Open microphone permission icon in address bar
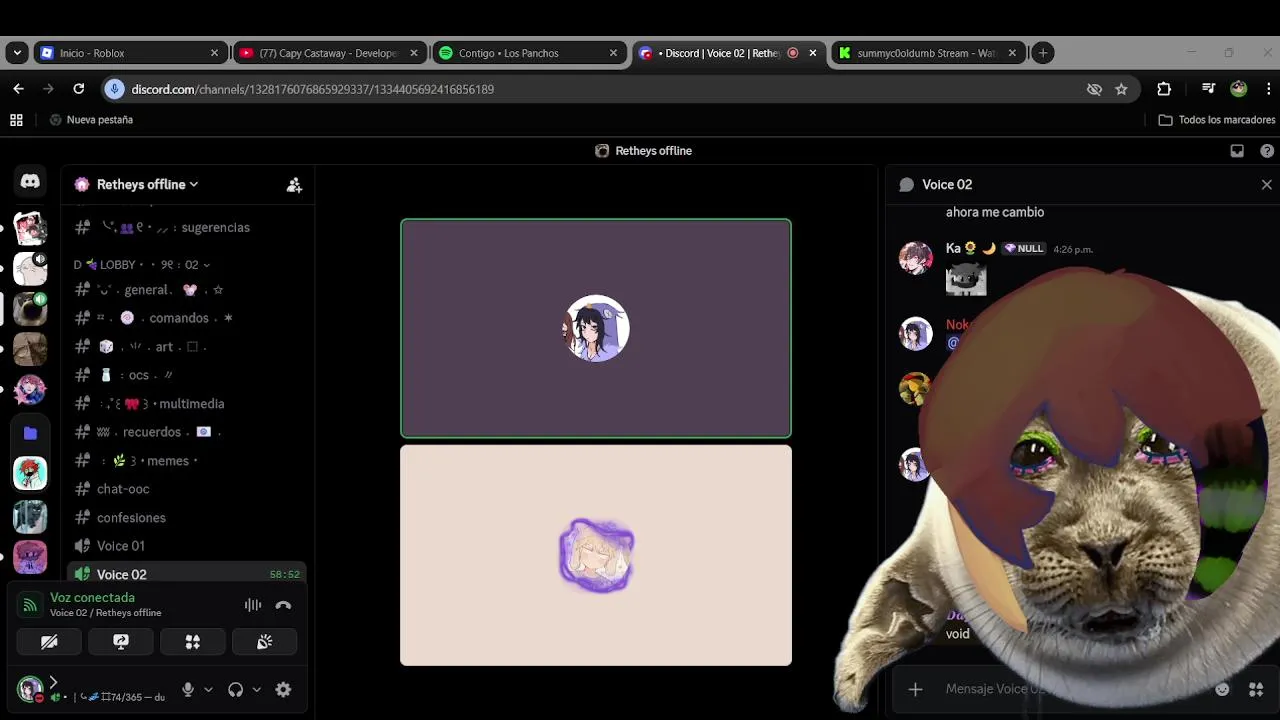The height and width of the screenshot is (720, 1280). (115, 89)
